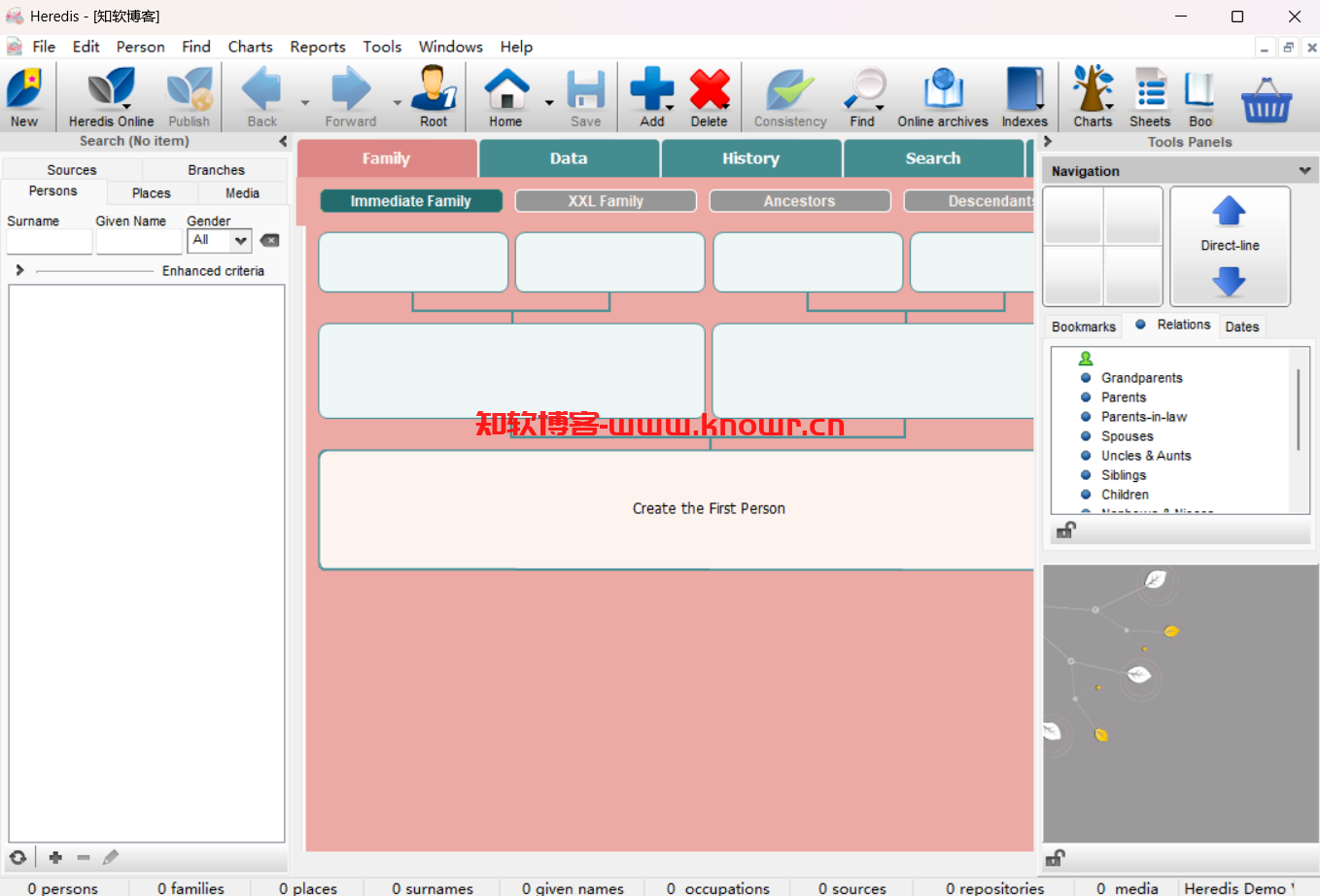Open the File menu
This screenshot has height=896, width=1320.
(x=44, y=47)
